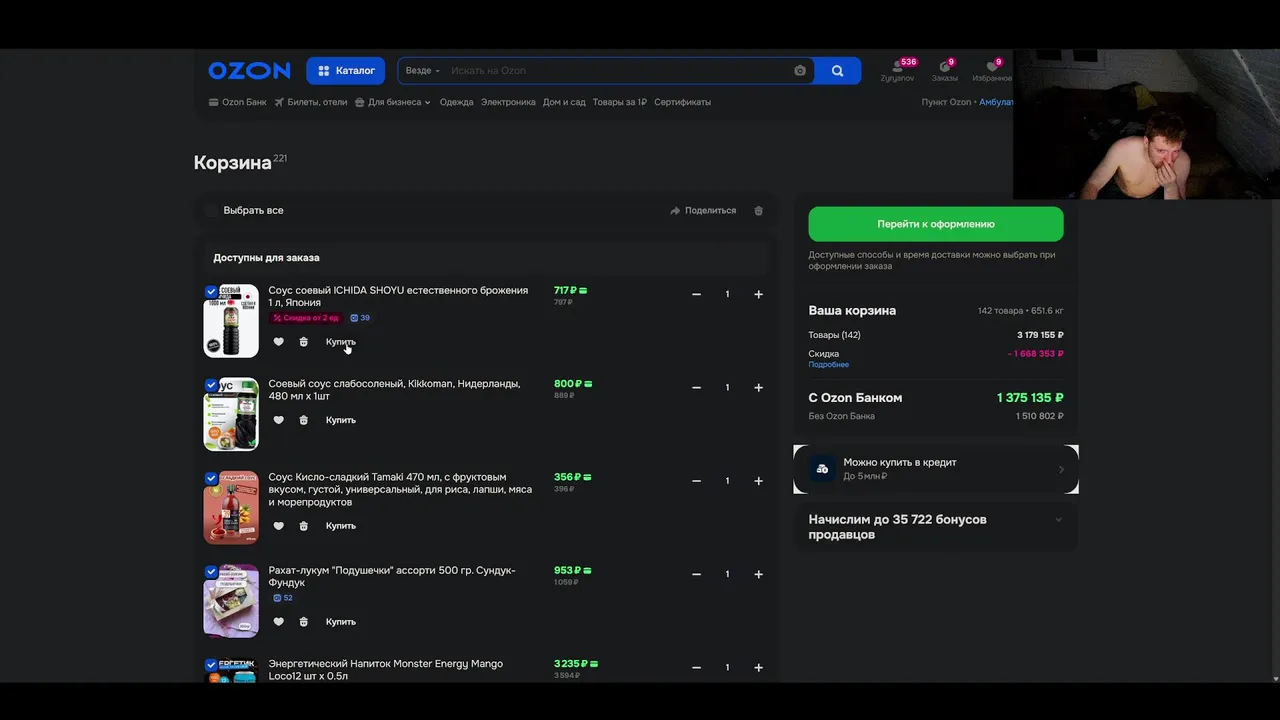Viewport: 1280px width, 720px height.
Task: Open the Рахат-лукум product thumbnail
Action: (231, 601)
